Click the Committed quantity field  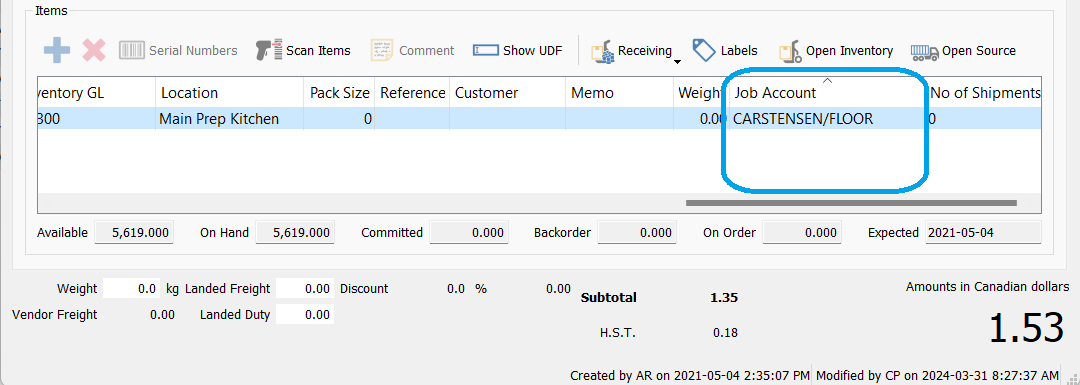(x=469, y=233)
